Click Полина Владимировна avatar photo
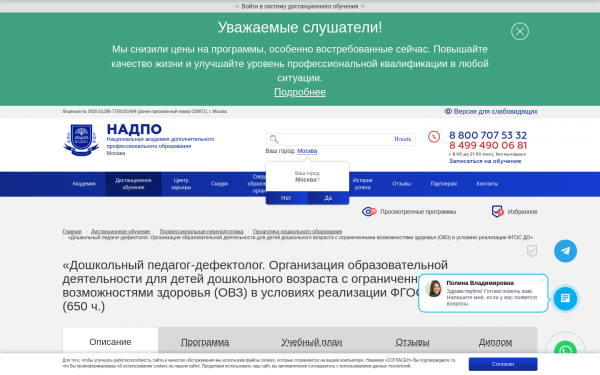 pos(434,289)
